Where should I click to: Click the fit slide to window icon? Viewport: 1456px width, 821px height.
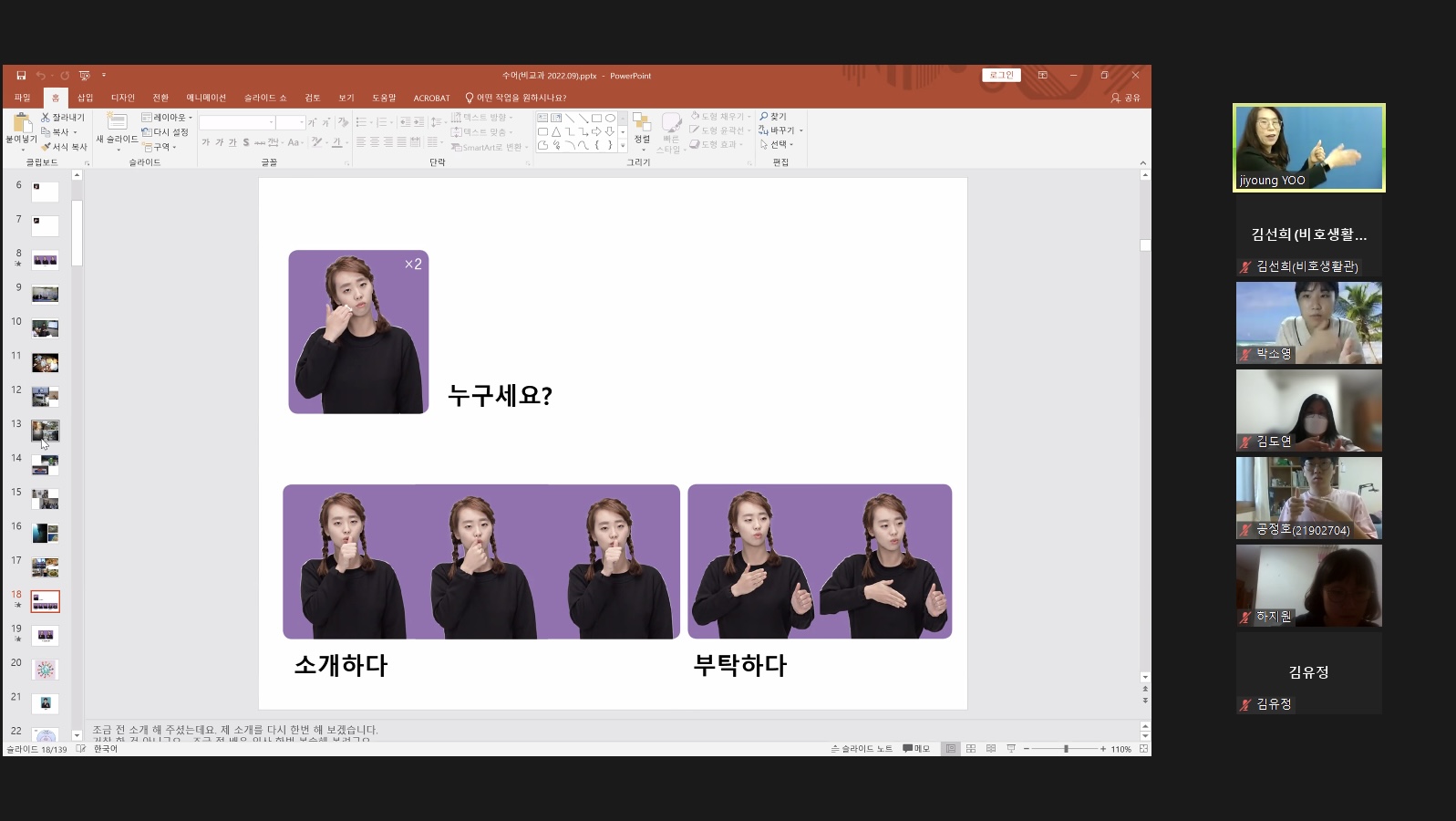click(1143, 749)
